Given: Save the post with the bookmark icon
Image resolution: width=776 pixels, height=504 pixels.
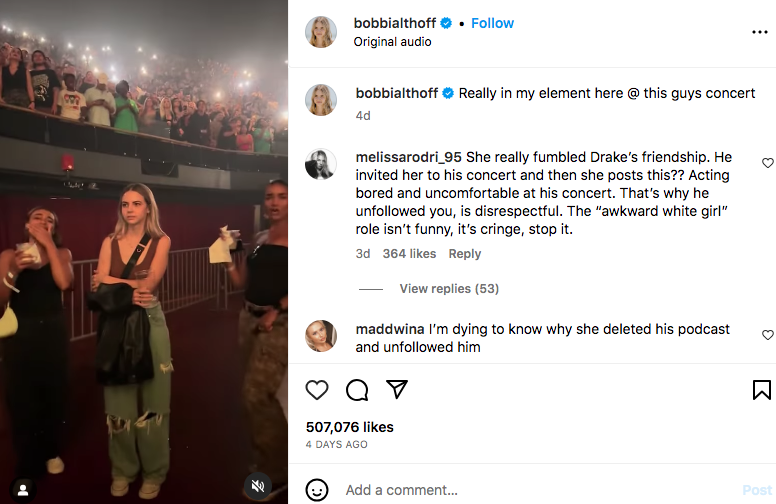Looking at the screenshot, I should [761, 390].
